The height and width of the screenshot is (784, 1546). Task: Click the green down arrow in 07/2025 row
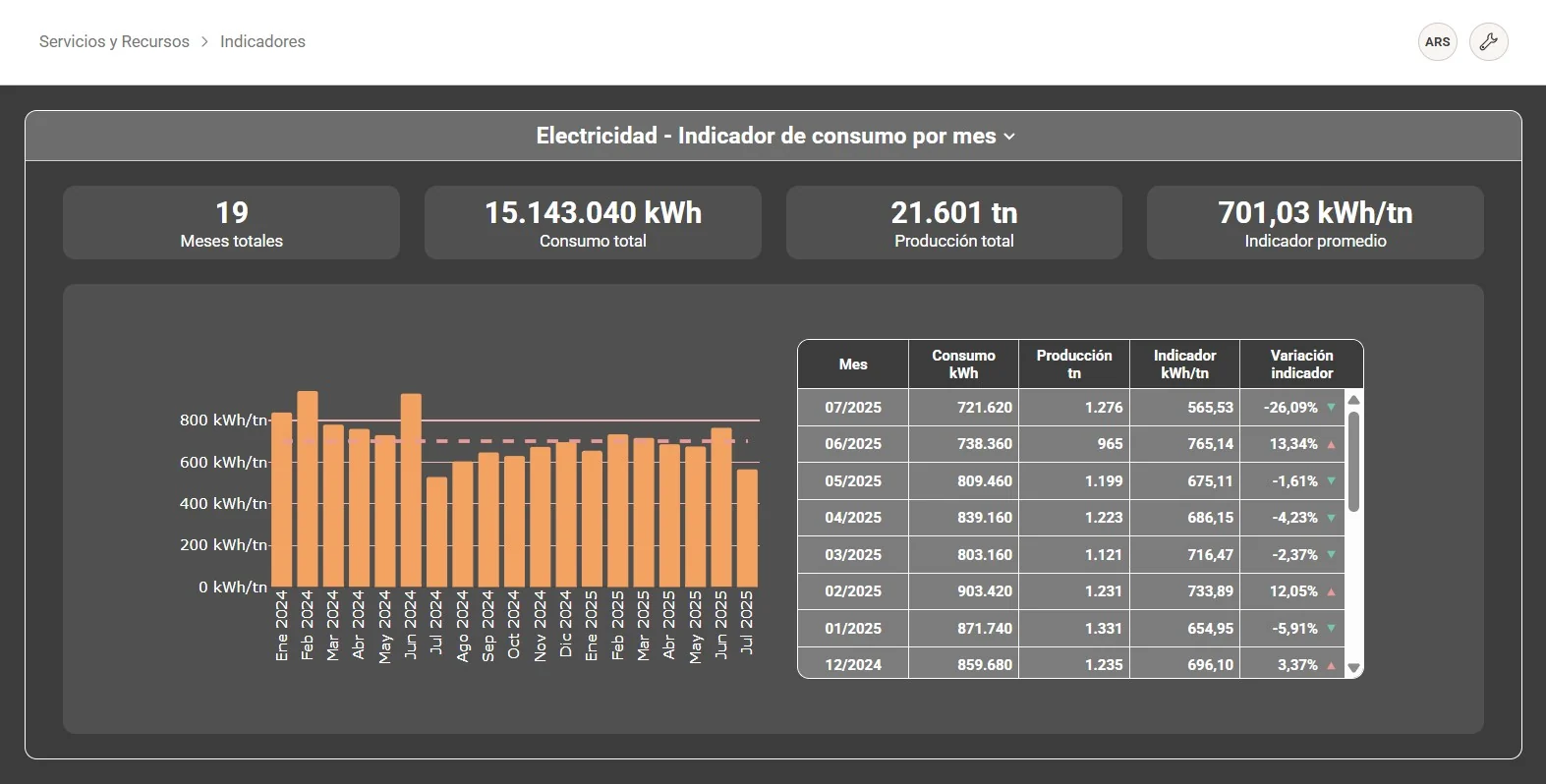(x=1331, y=407)
